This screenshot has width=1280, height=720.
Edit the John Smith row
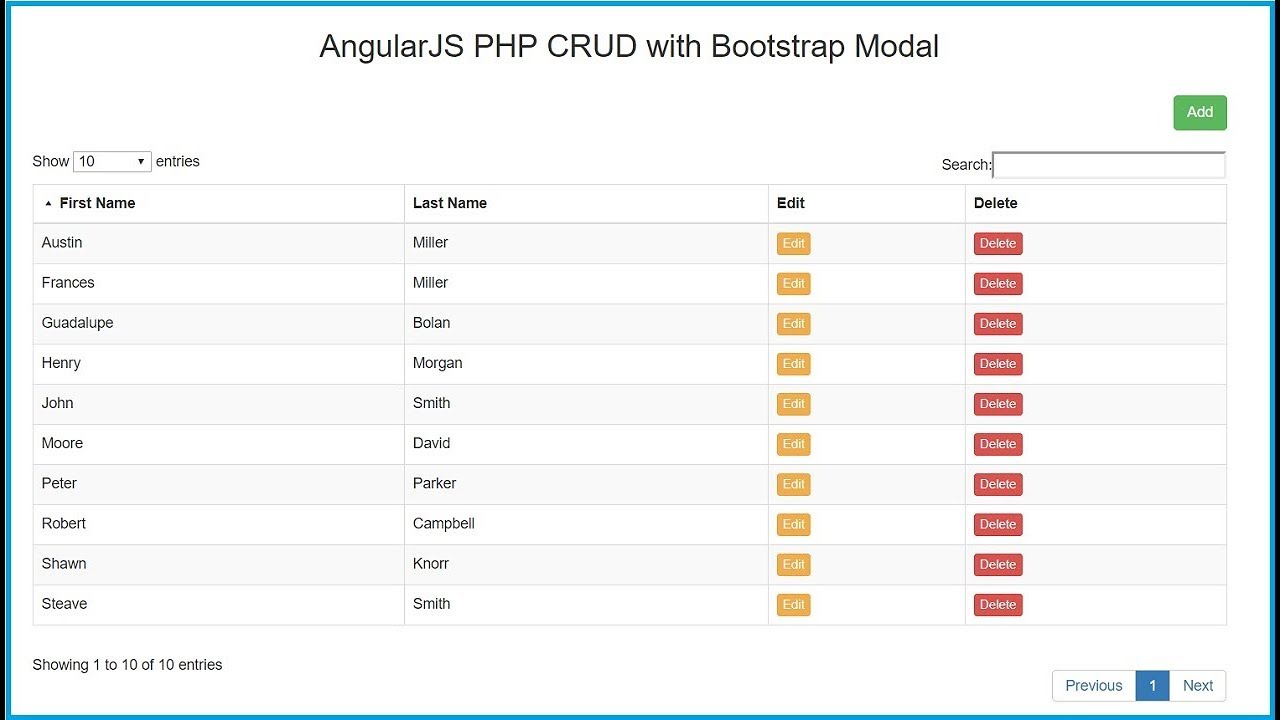pyautogui.click(x=794, y=403)
